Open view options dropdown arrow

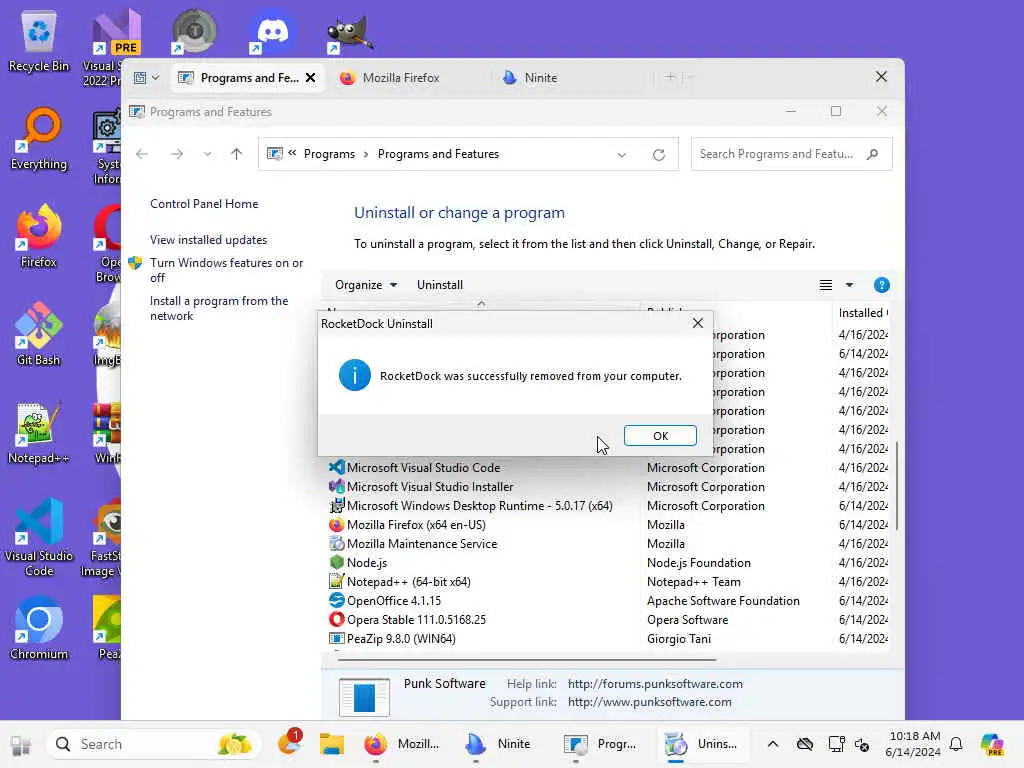849,285
